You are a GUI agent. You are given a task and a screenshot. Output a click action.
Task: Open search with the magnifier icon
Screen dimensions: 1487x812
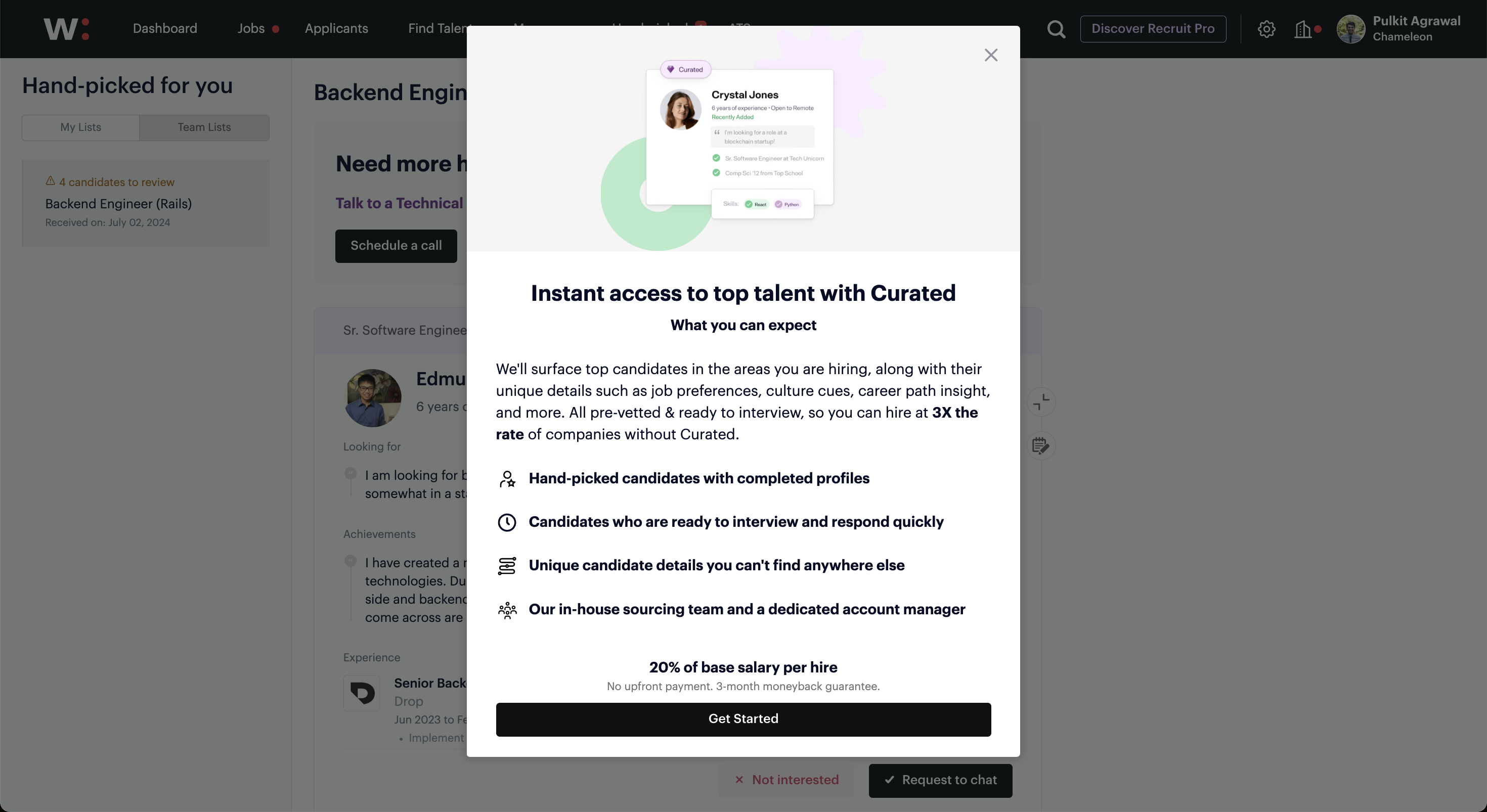[1056, 29]
